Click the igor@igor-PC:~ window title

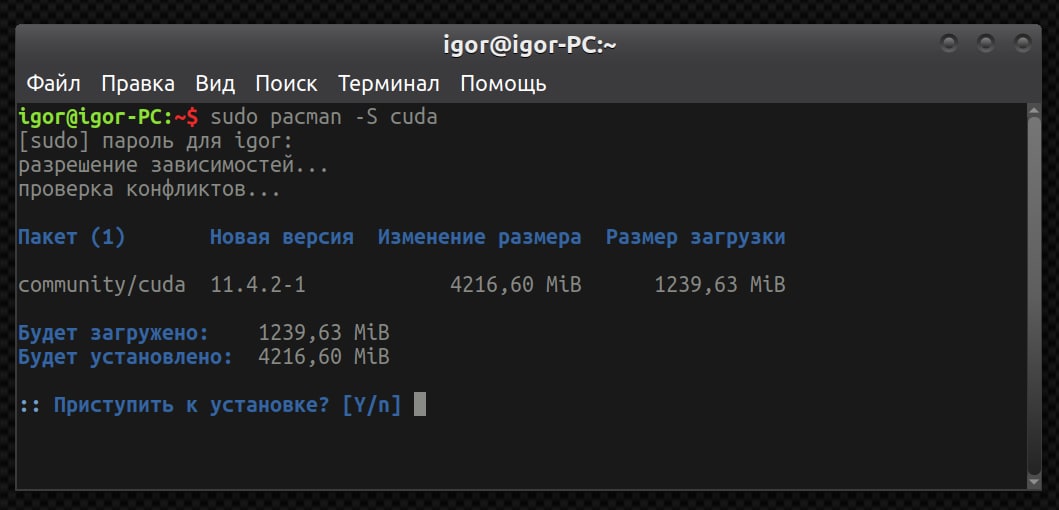pos(529,45)
